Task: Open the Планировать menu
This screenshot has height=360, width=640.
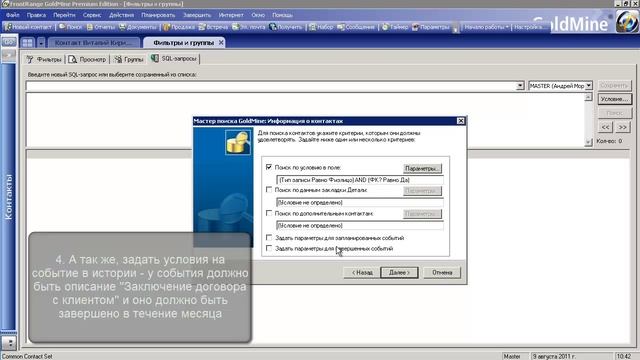Action: pyautogui.click(x=158, y=15)
